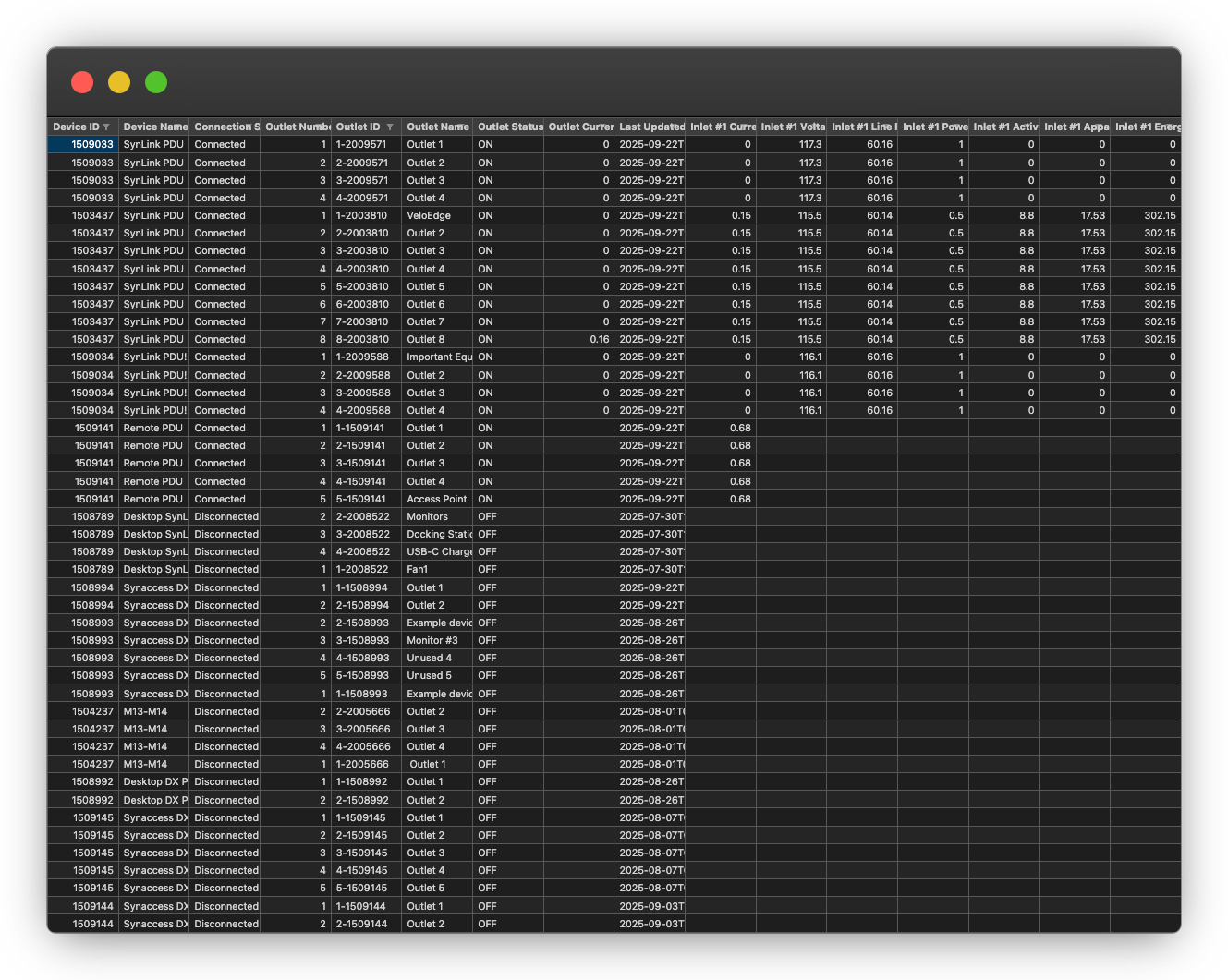Select the Unused 4 outlet name cell
Screen dimensions: 1228x980
click(x=437, y=658)
